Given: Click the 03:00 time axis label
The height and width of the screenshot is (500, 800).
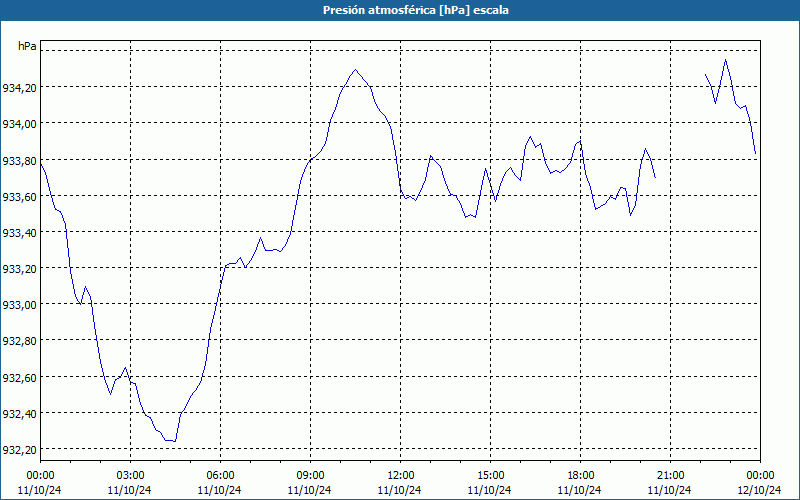Looking at the screenshot, I should pyautogui.click(x=130, y=476).
